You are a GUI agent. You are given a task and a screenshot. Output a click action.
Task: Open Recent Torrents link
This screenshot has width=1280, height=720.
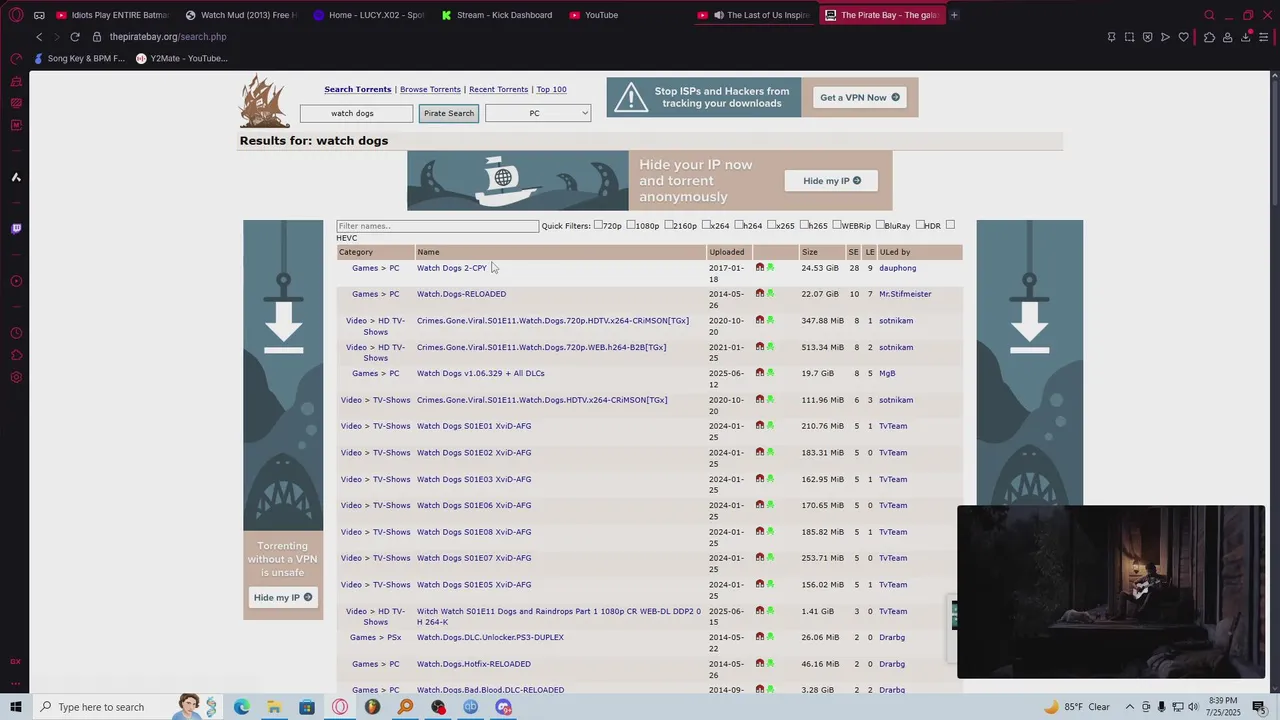tap(498, 89)
